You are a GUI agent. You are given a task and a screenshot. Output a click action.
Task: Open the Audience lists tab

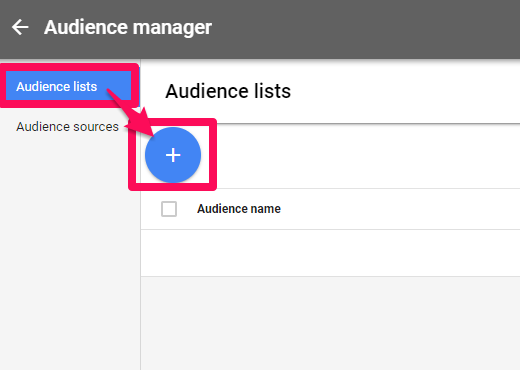[x=69, y=86]
